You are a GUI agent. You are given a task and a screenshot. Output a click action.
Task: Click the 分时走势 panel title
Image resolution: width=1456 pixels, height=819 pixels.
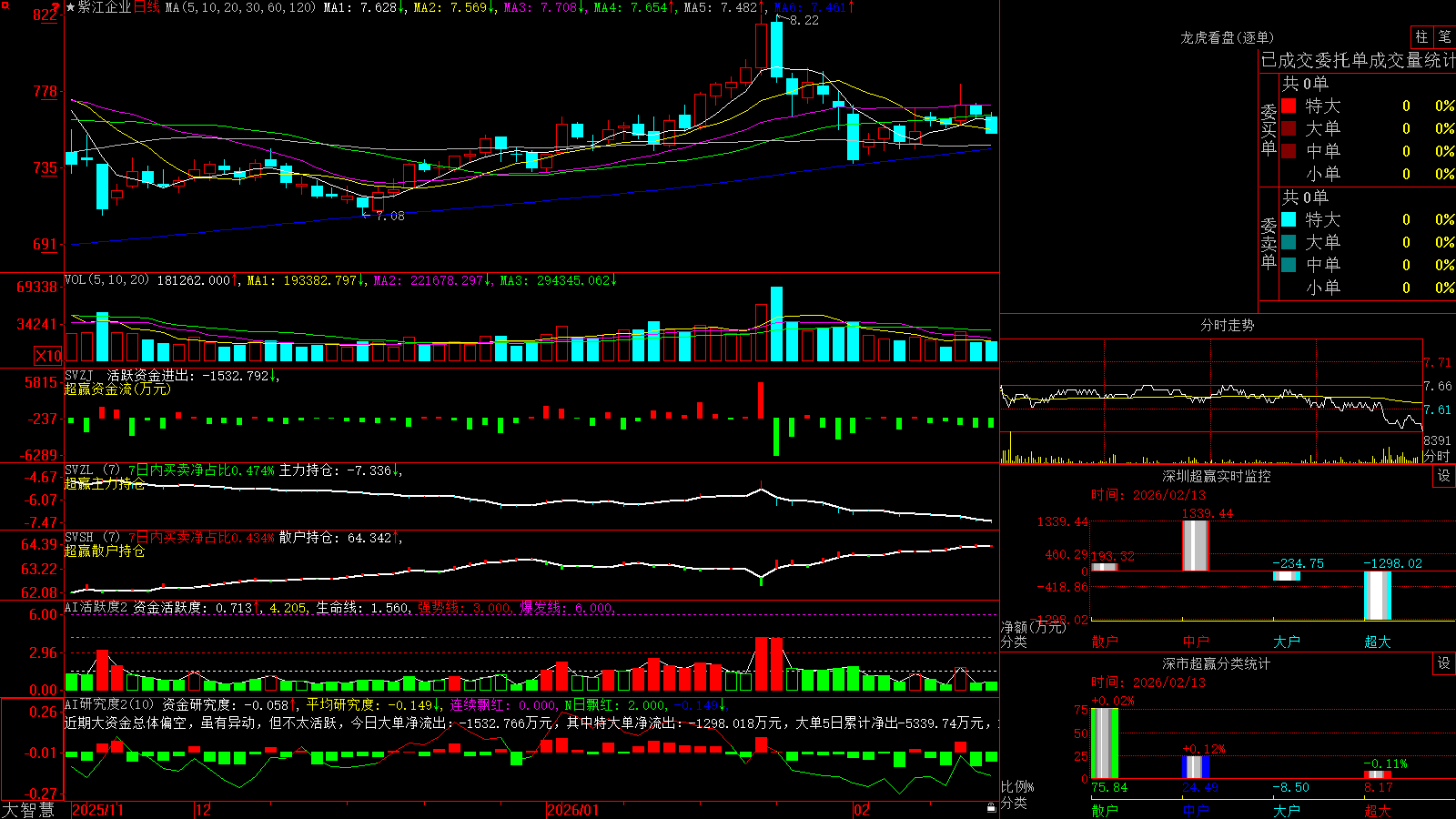1227,325
